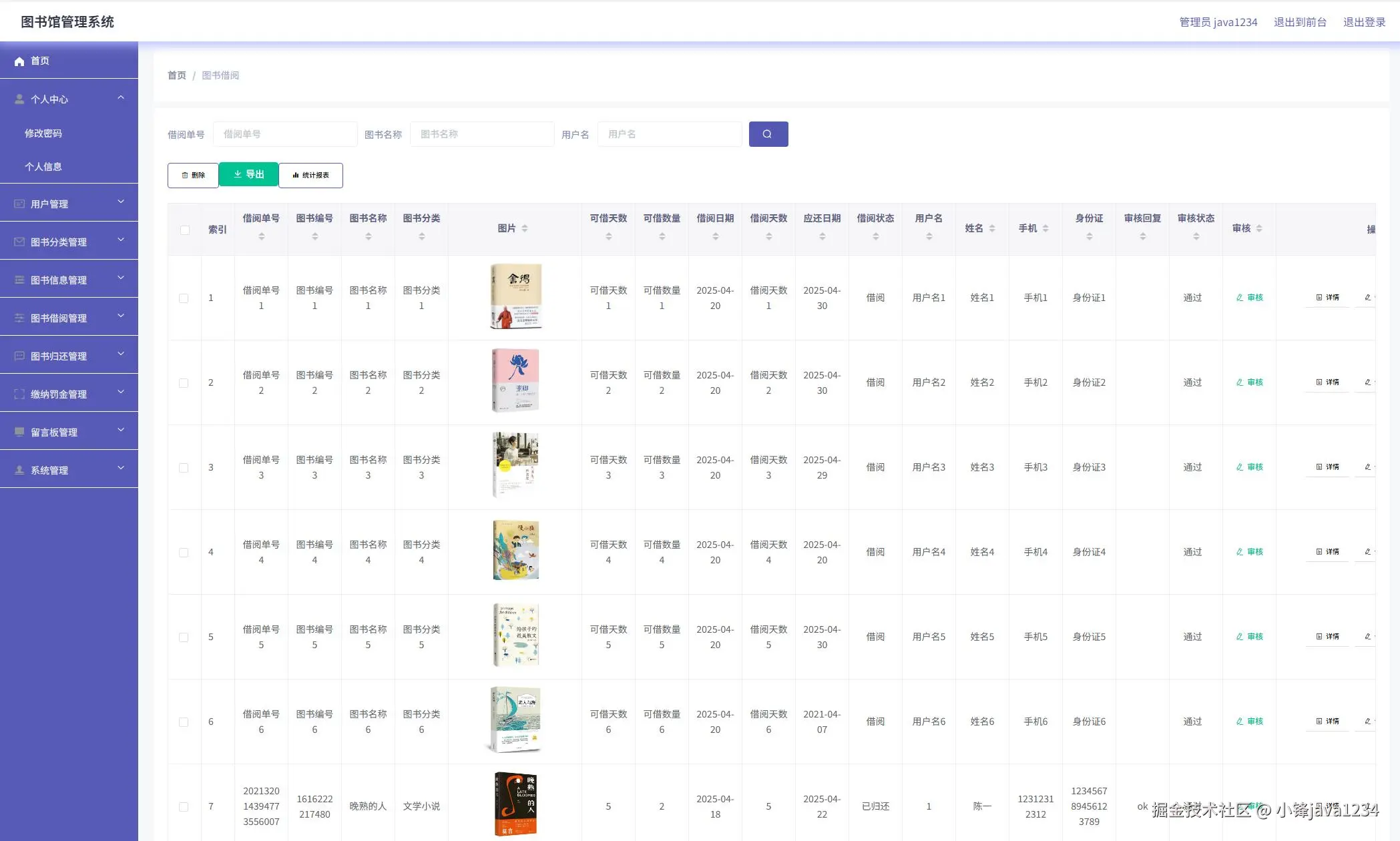This screenshot has height=841, width=1400.
Task: Open the 个人信息 menu item
Action: pos(43,167)
